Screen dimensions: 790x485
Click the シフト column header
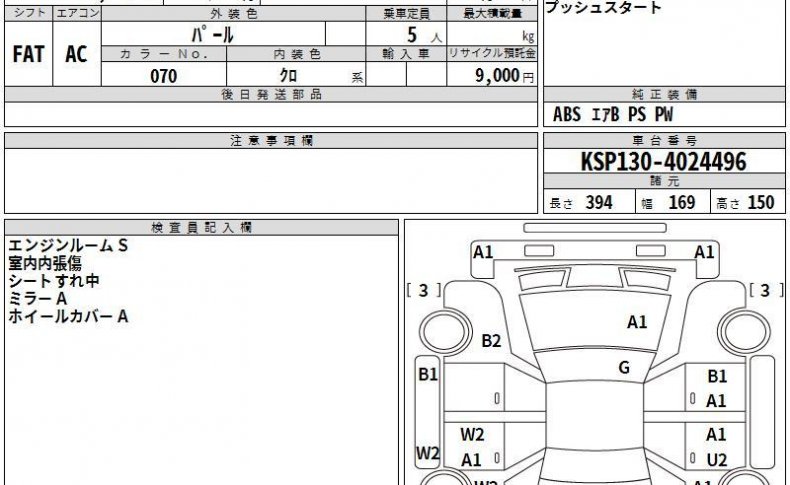tap(29, 13)
